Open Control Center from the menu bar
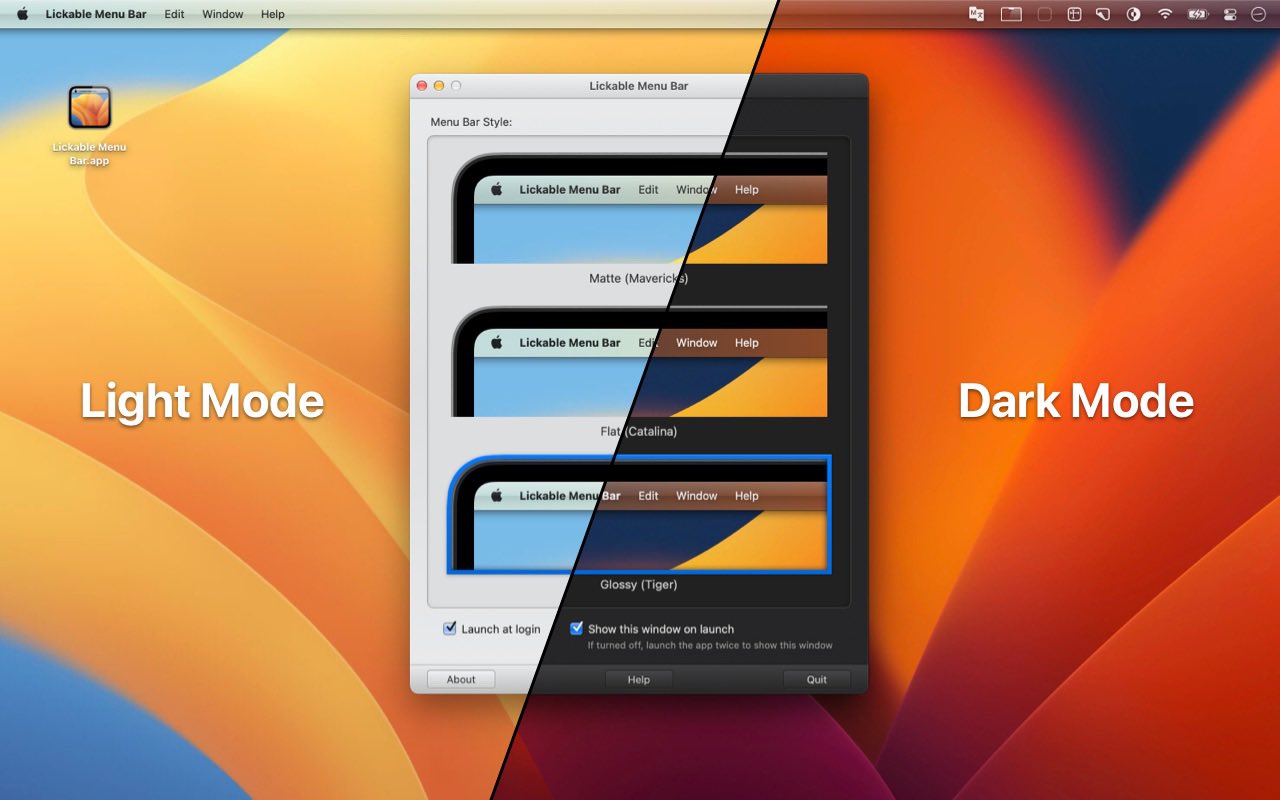 (x=1230, y=14)
